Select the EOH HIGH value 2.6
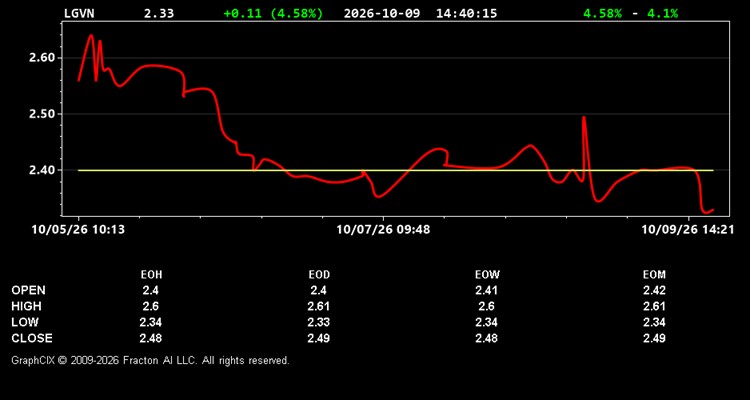 [151, 306]
